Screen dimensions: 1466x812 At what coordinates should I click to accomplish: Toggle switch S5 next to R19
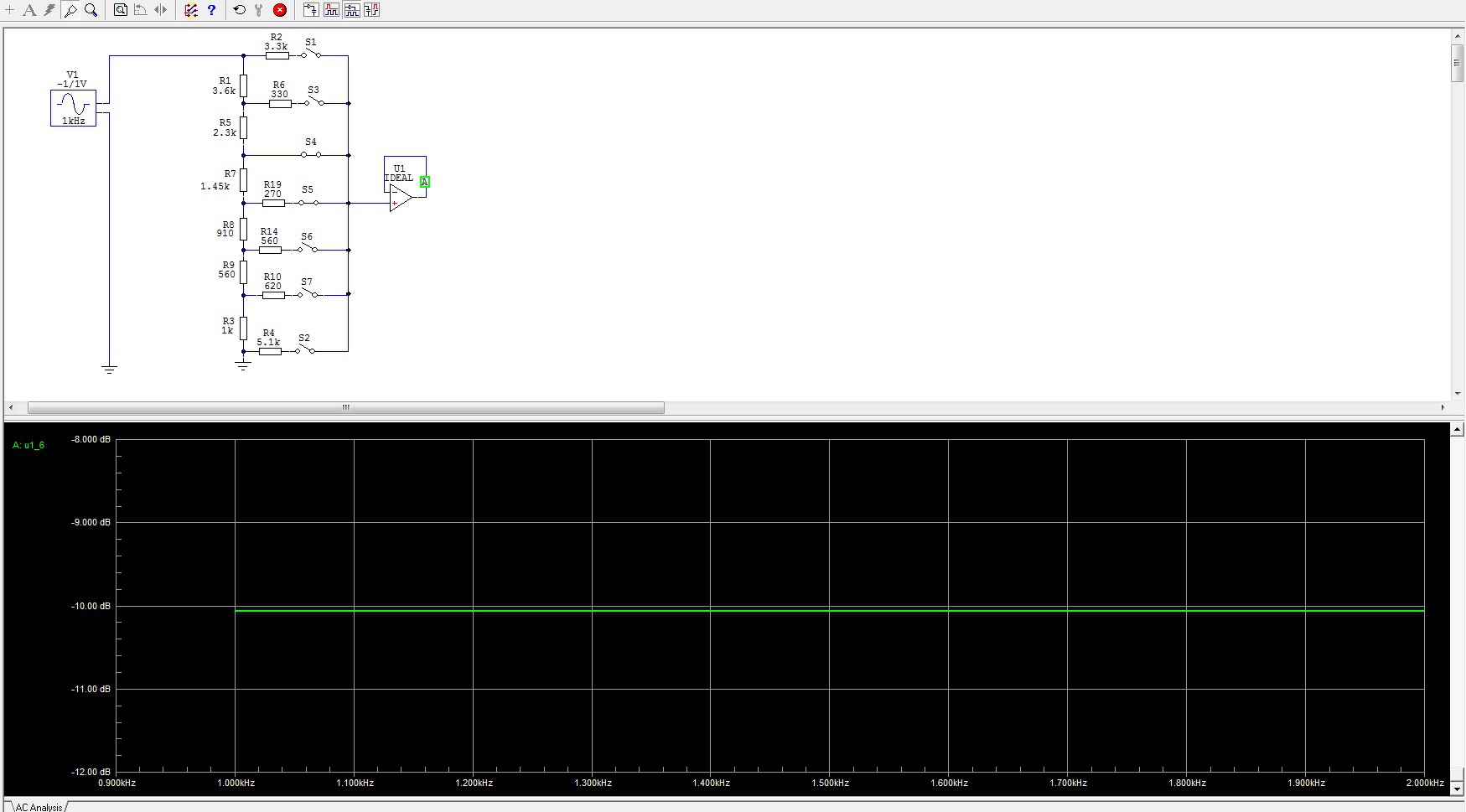(x=308, y=203)
